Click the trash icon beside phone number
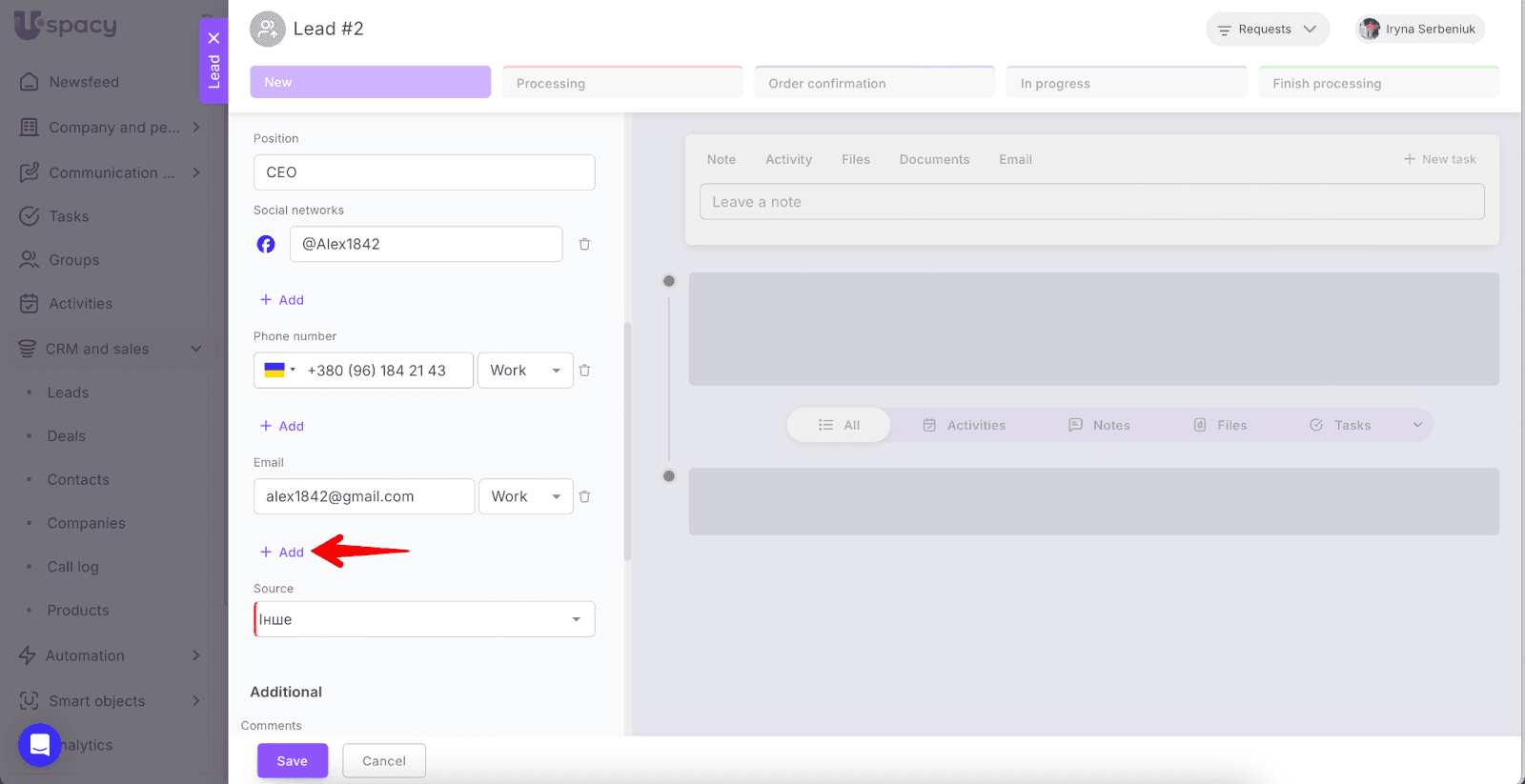This screenshot has width=1525, height=784. pos(584,371)
